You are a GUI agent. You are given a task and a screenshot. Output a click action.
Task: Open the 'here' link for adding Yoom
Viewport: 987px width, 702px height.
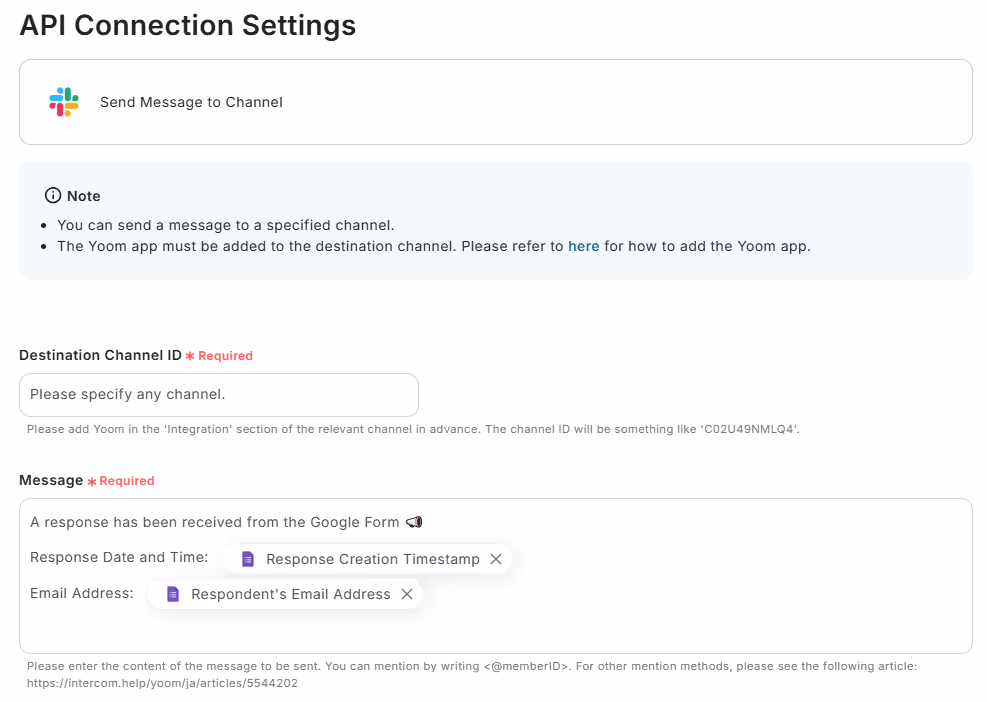pos(584,246)
